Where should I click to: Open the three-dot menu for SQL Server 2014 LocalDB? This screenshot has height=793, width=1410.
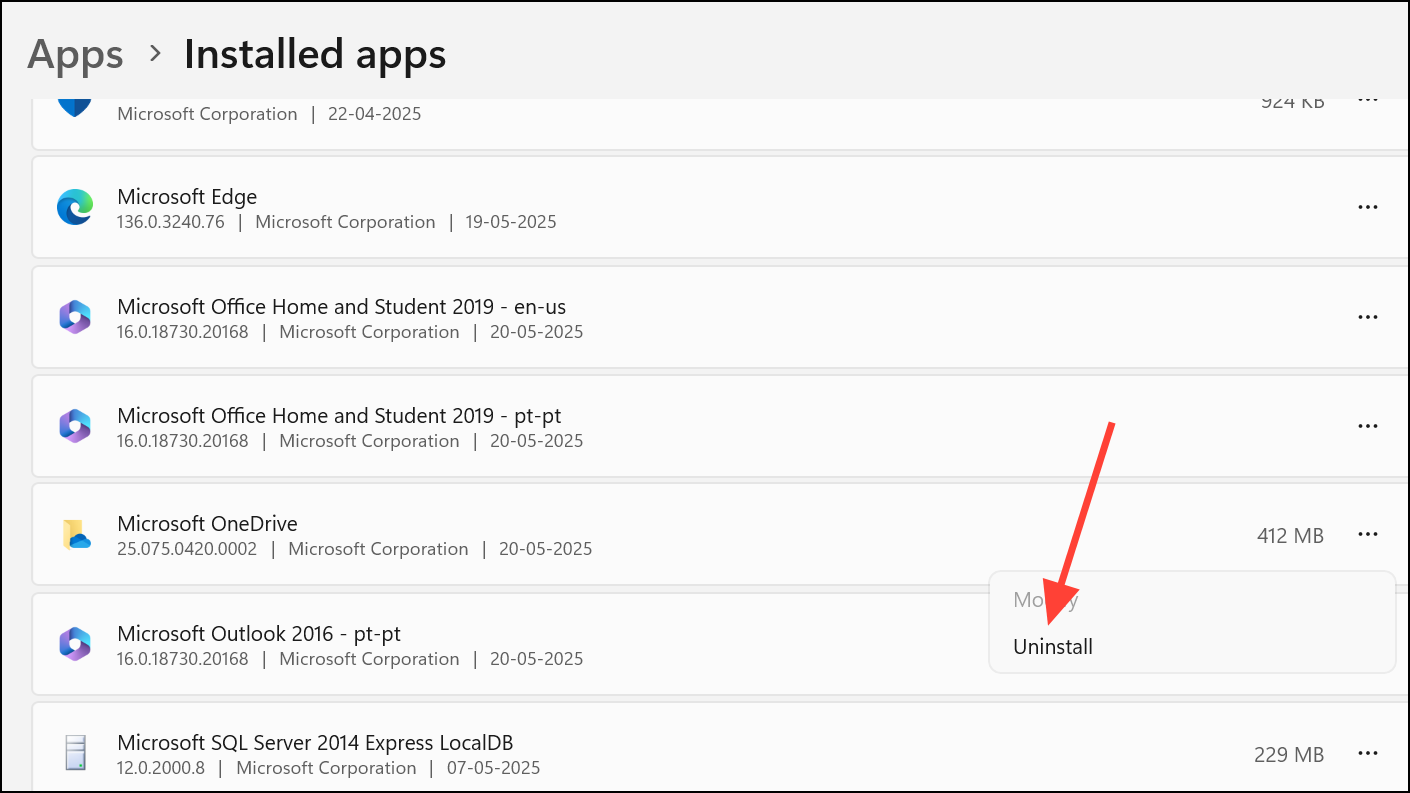click(x=1368, y=753)
